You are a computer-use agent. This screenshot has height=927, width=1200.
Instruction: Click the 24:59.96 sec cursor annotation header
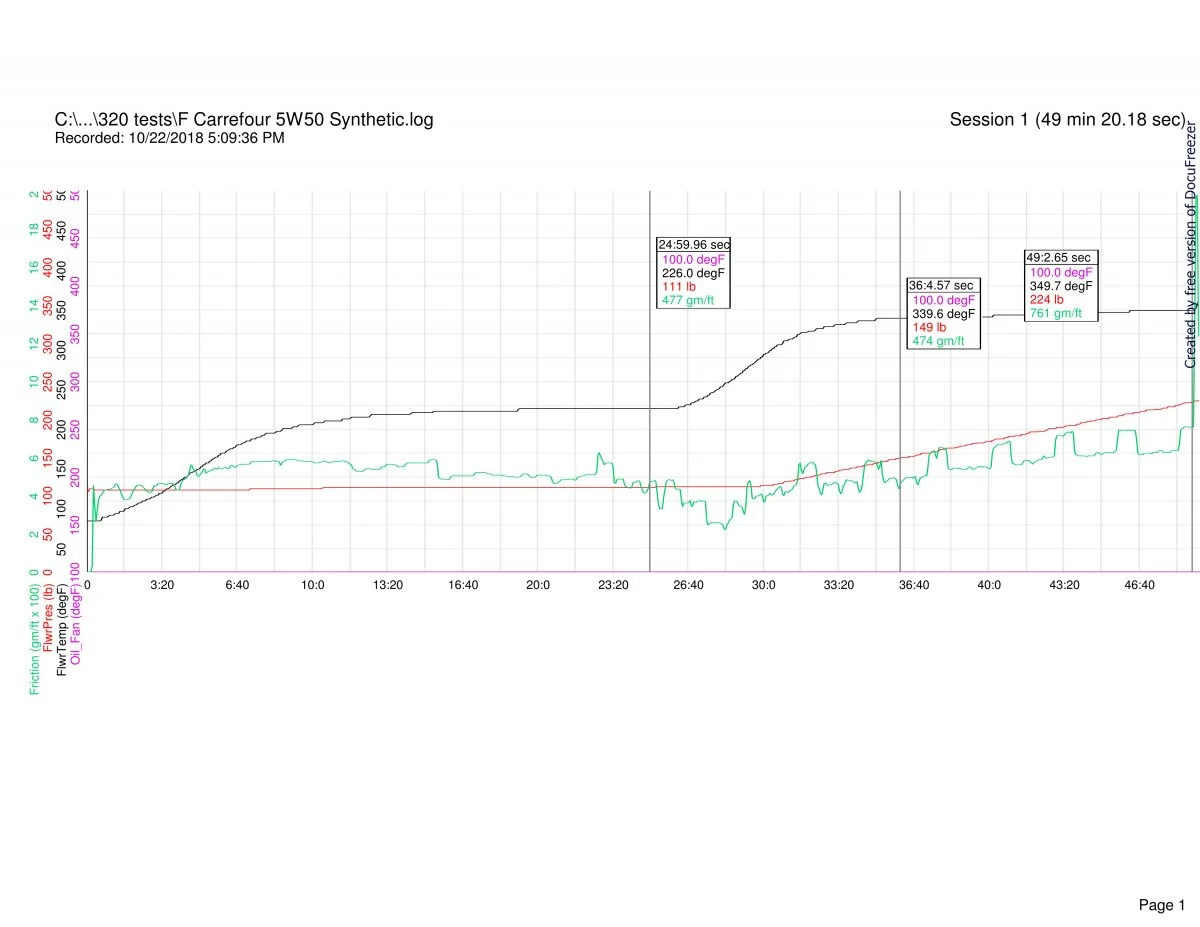pos(693,244)
